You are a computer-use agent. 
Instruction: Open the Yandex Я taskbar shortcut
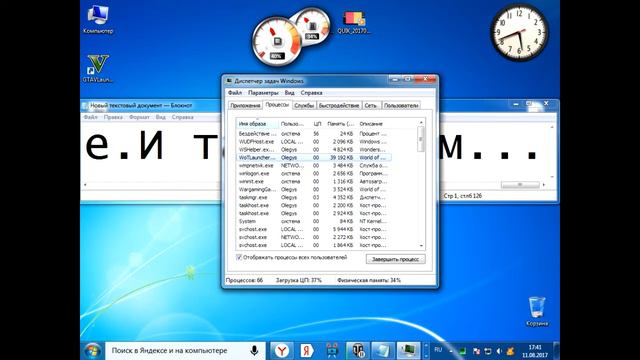tap(307, 351)
